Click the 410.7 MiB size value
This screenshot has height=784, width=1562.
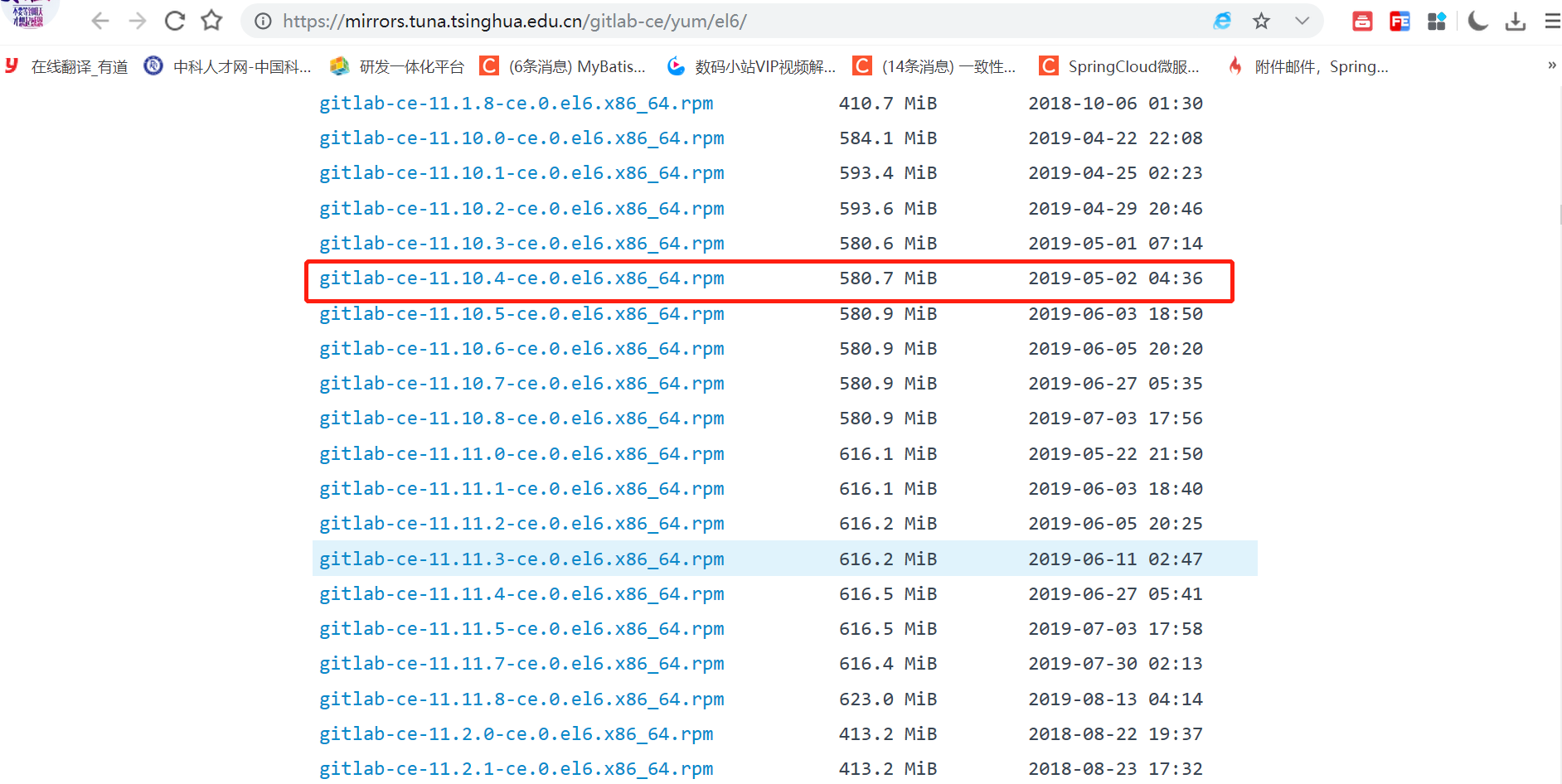click(888, 104)
